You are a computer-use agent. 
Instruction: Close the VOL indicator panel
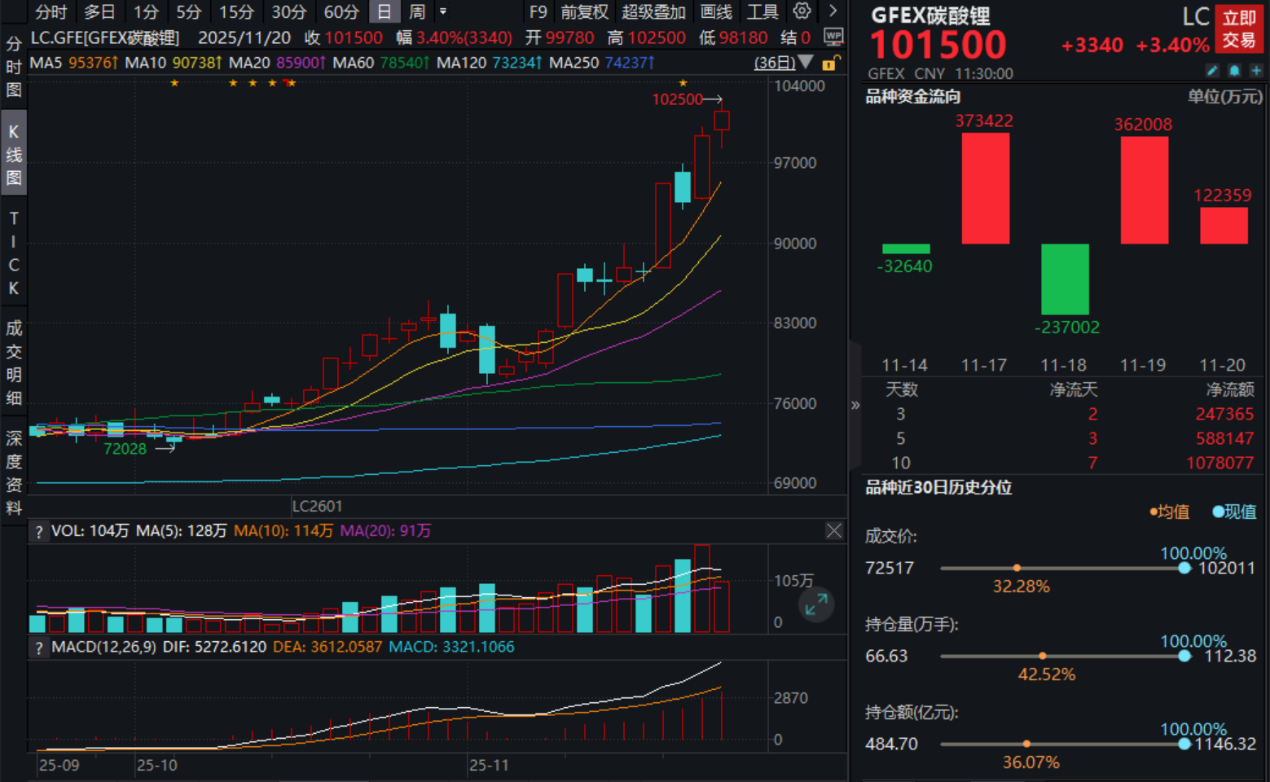click(x=834, y=531)
